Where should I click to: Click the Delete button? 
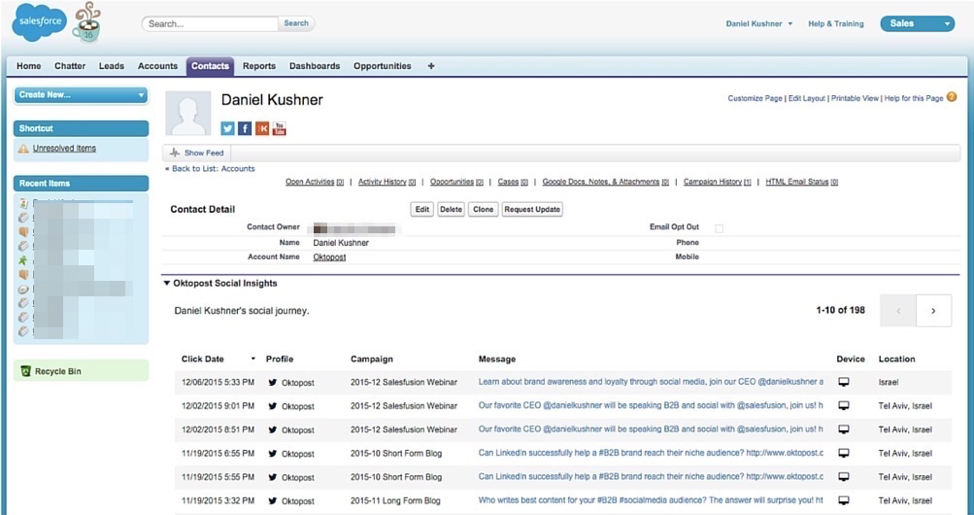point(451,209)
